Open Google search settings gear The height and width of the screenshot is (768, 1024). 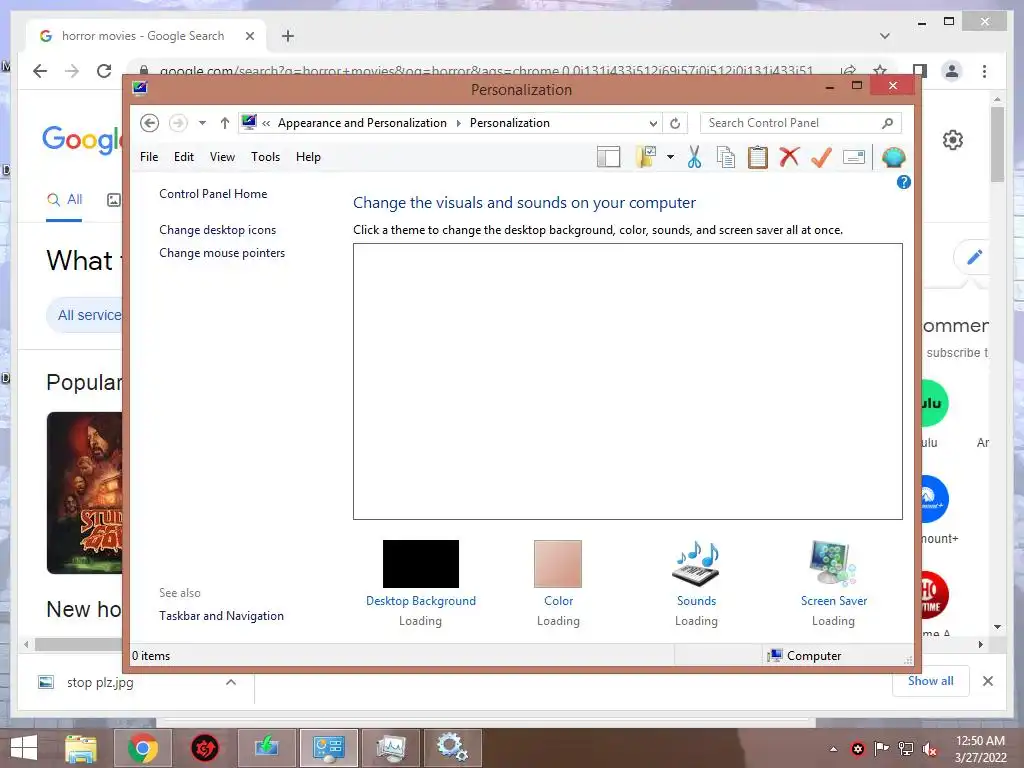(x=953, y=140)
